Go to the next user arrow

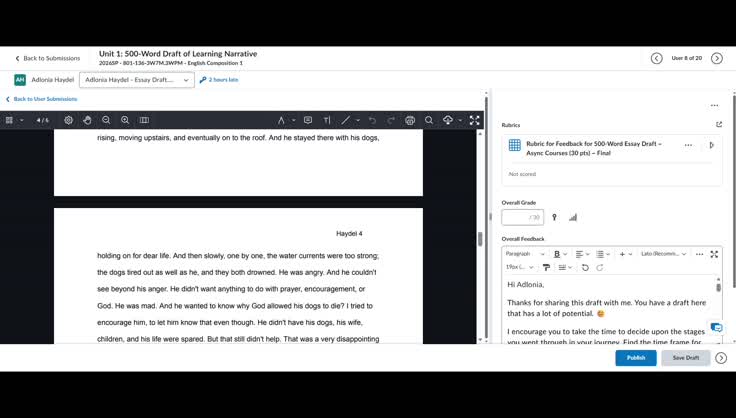tap(716, 58)
